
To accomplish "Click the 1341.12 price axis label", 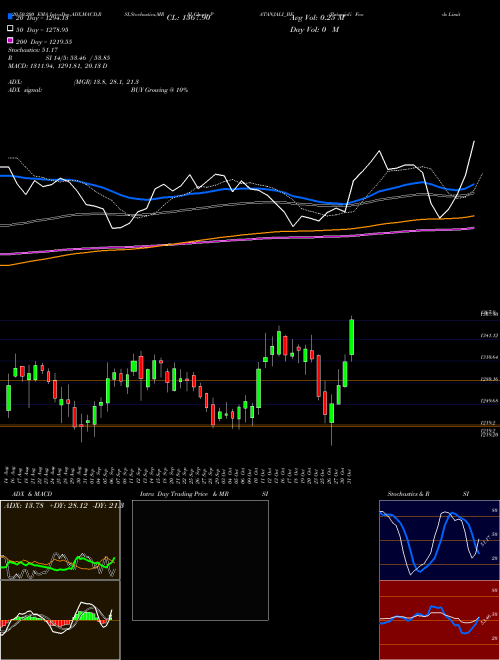I will pos(489,335).
